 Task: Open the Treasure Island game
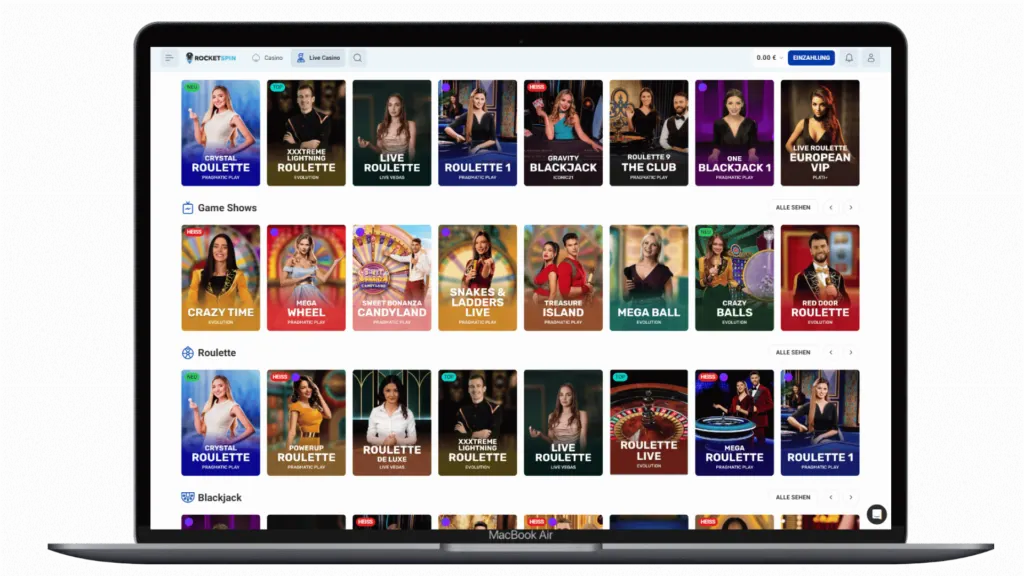[x=563, y=278]
